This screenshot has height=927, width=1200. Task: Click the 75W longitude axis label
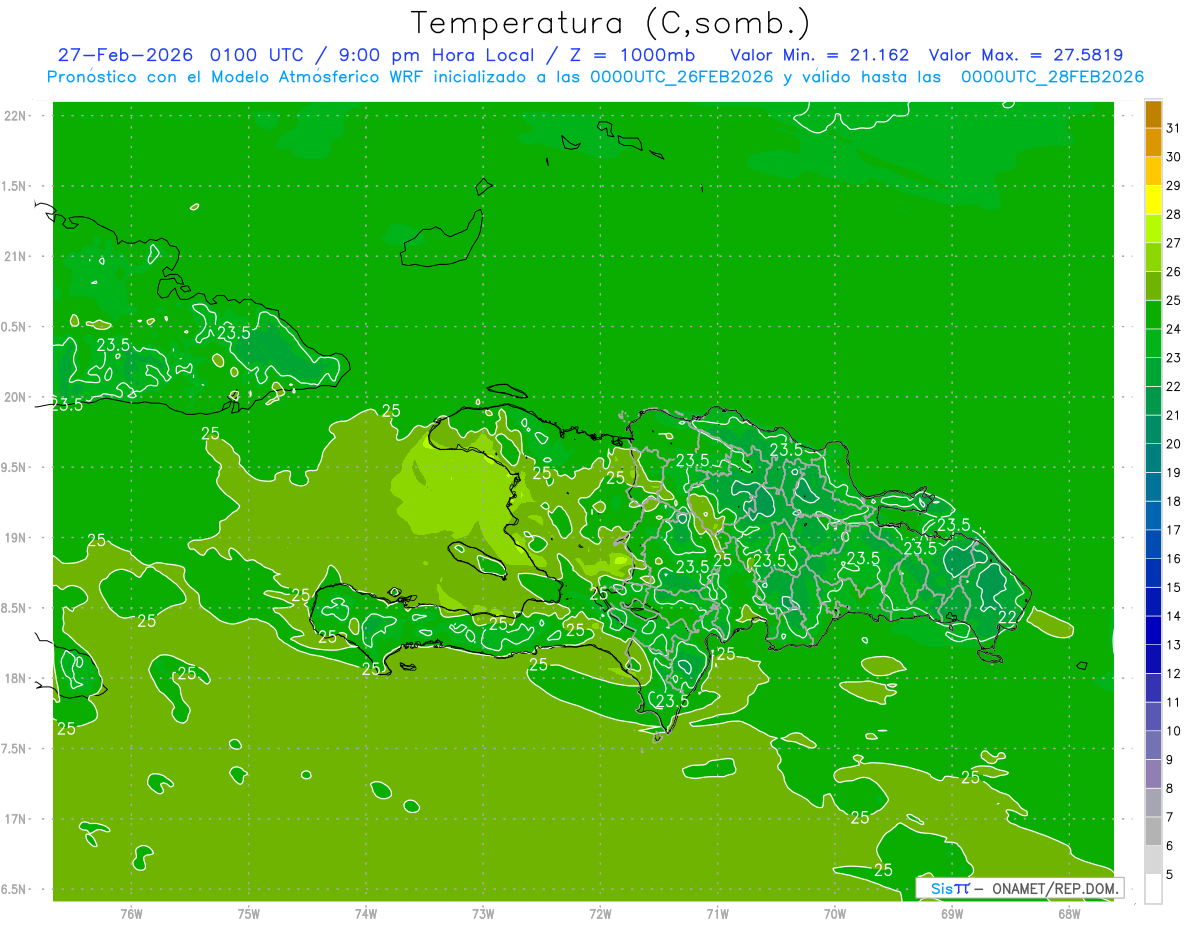pyautogui.click(x=249, y=913)
